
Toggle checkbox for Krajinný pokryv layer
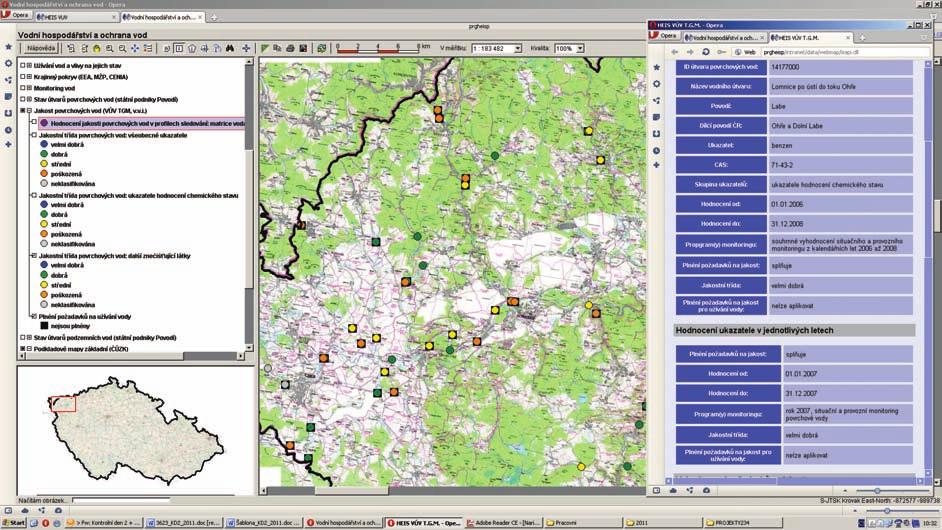pos(23,77)
